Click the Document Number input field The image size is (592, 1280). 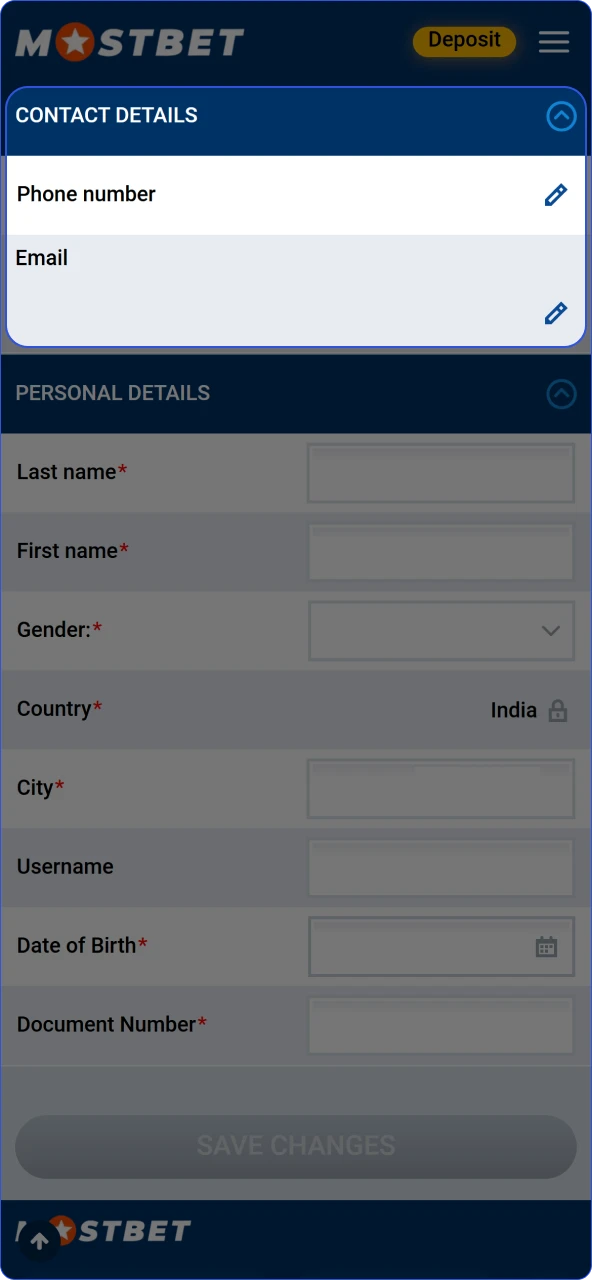[440, 1025]
